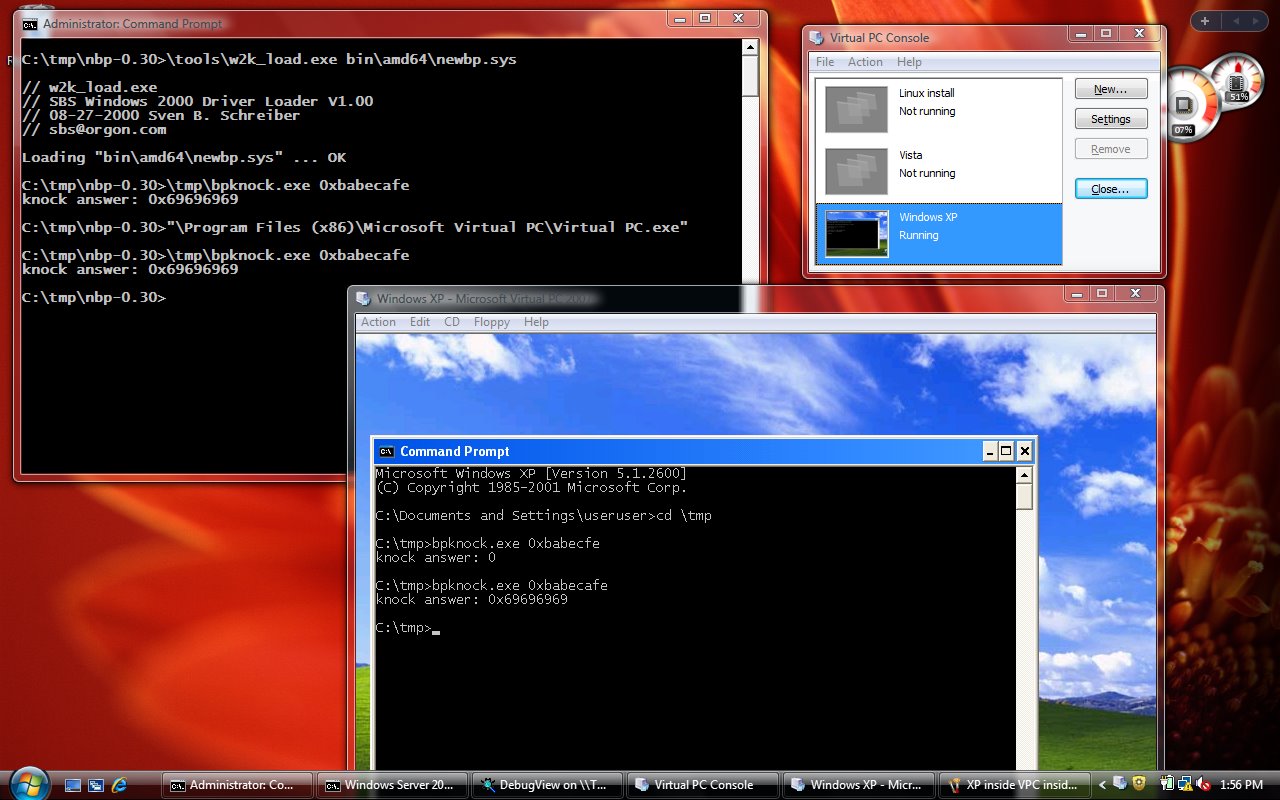Open CD menu in Windows XP window
The image size is (1280, 800).
pyautogui.click(x=452, y=322)
